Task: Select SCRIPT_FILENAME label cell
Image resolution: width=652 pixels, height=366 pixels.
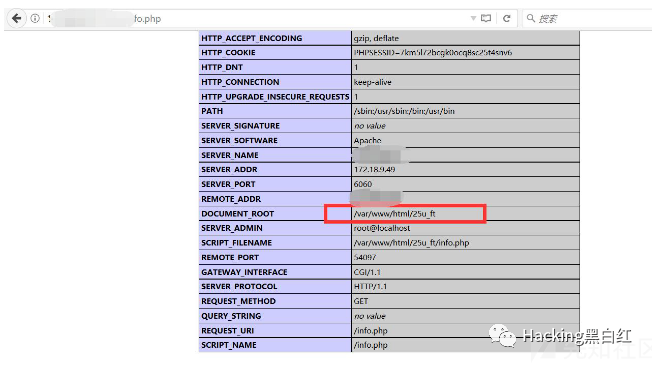Action: (275, 243)
